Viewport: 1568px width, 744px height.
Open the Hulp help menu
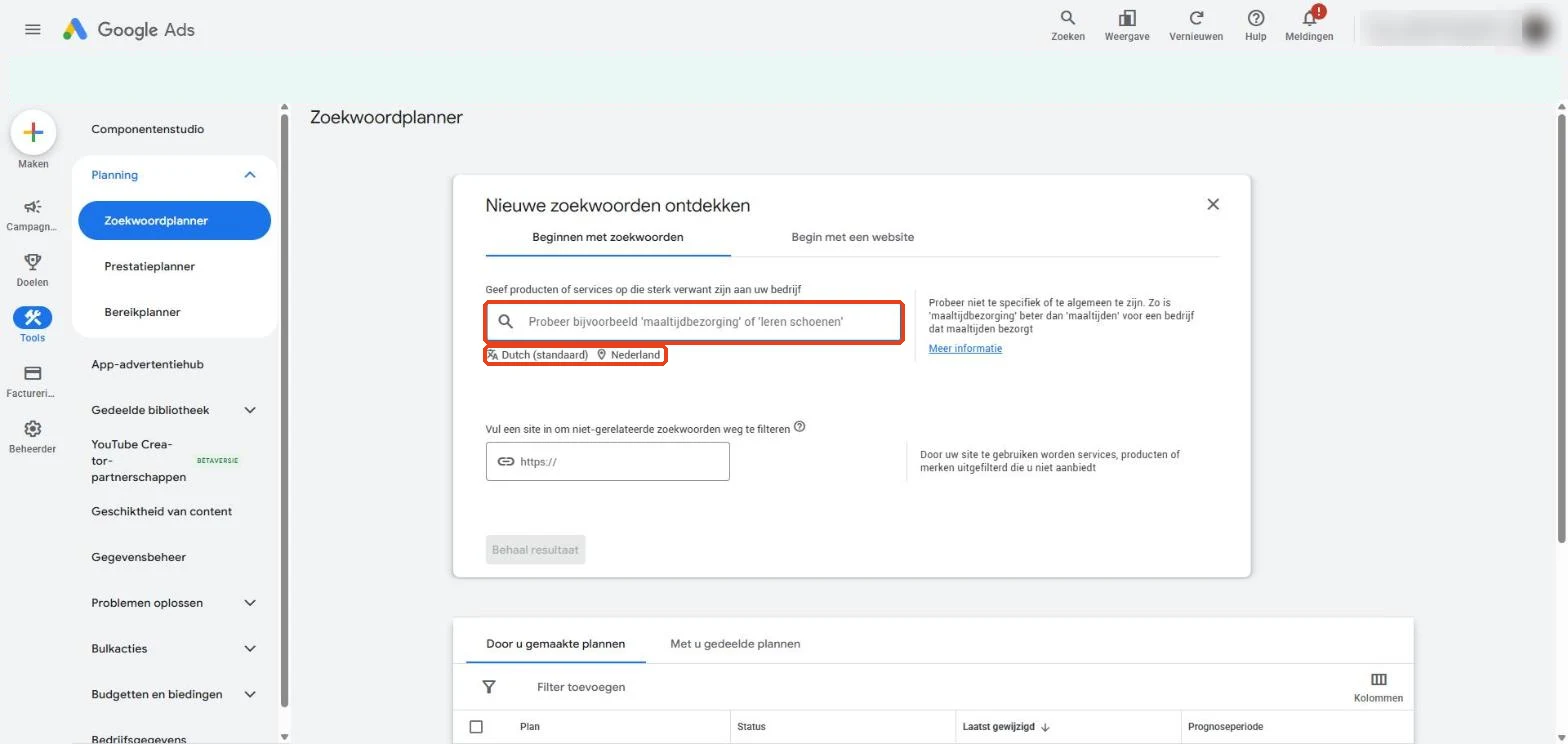coord(1256,25)
